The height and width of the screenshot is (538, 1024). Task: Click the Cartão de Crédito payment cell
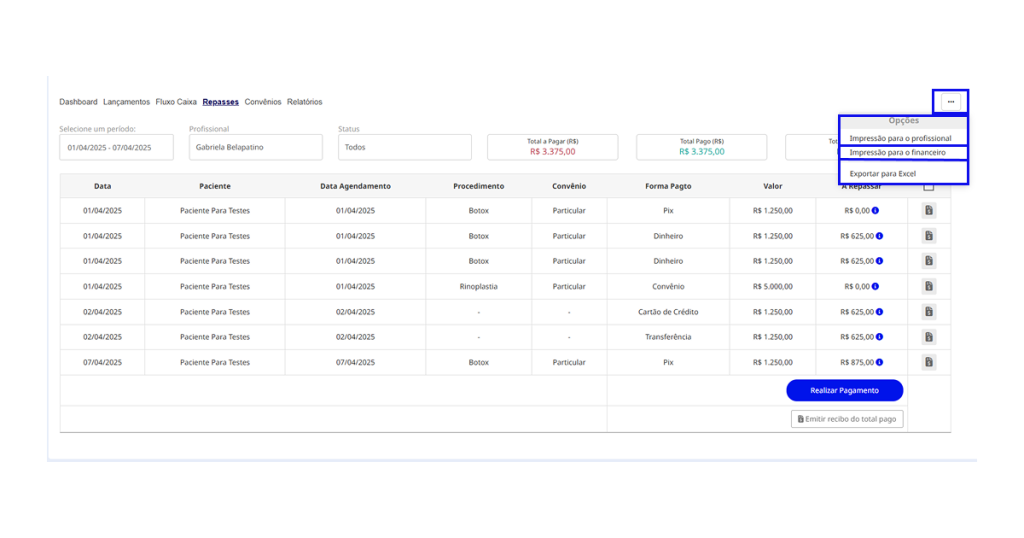pyautogui.click(x=668, y=312)
